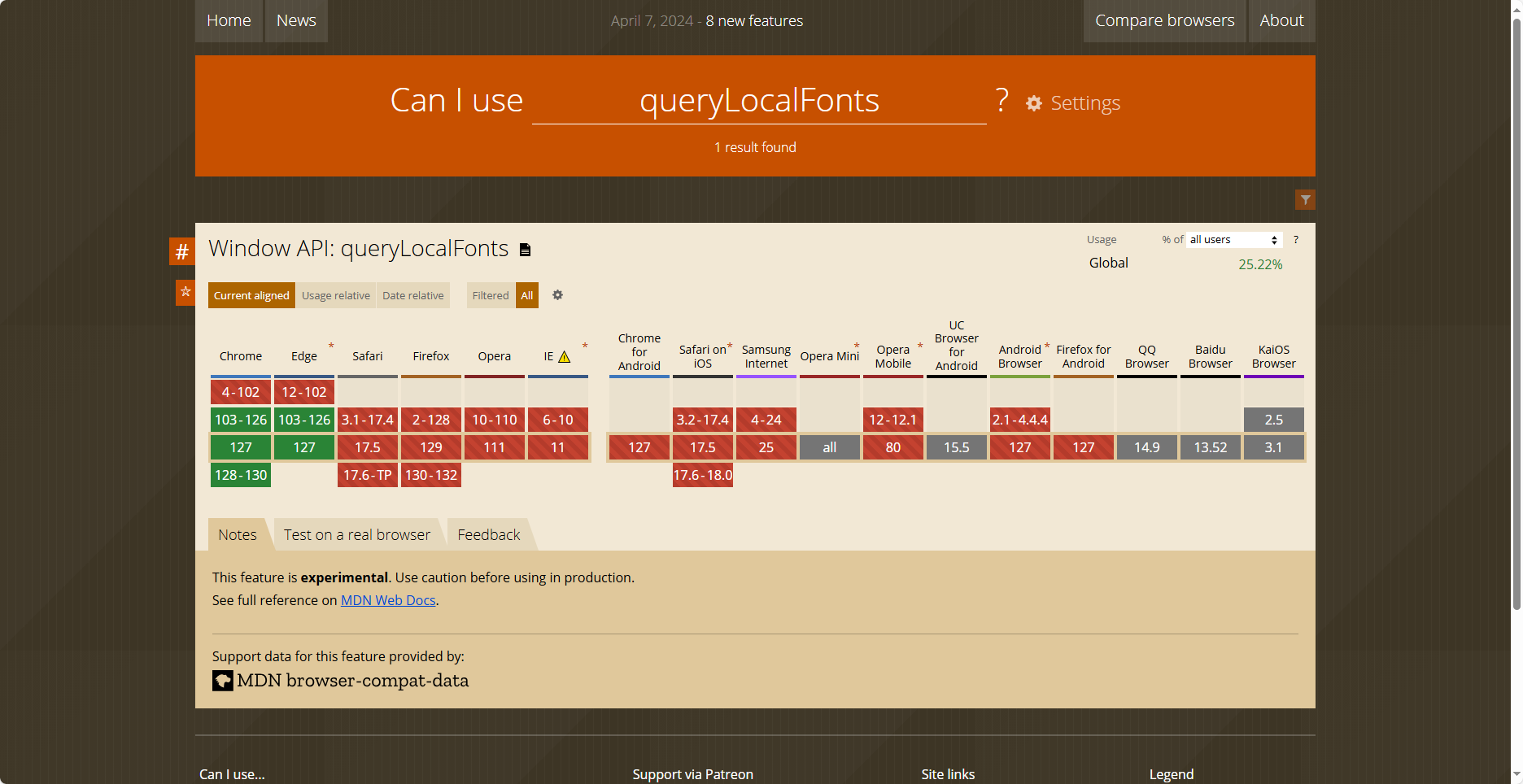The height and width of the screenshot is (784, 1523).
Task: Open the filter funnel icon
Action: click(1305, 200)
